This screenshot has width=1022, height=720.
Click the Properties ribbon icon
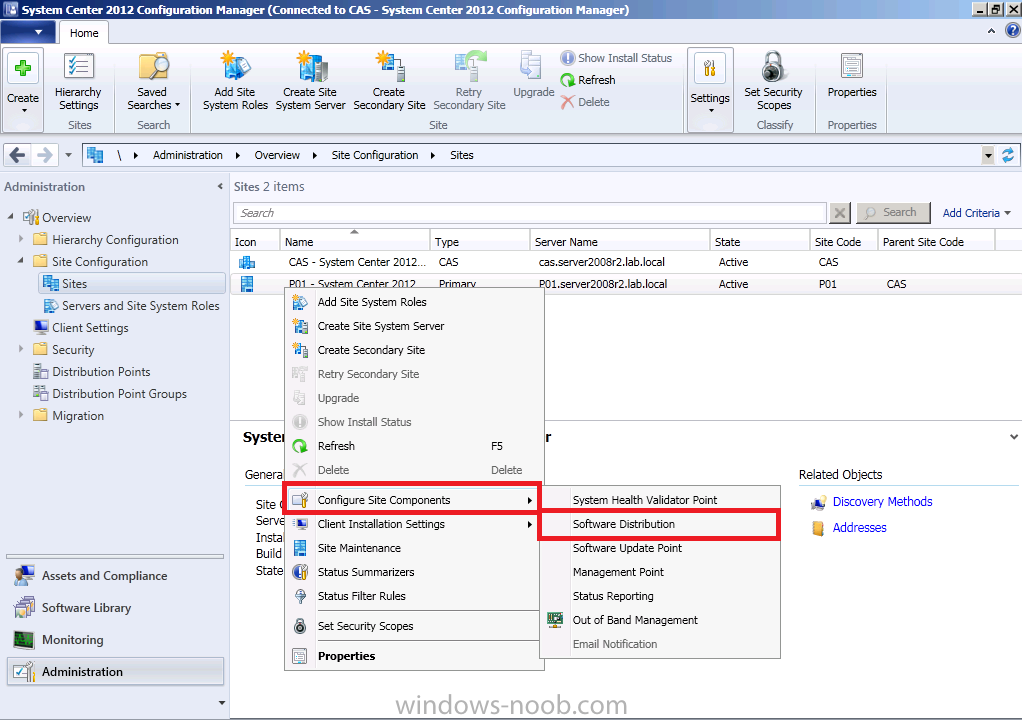(852, 76)
